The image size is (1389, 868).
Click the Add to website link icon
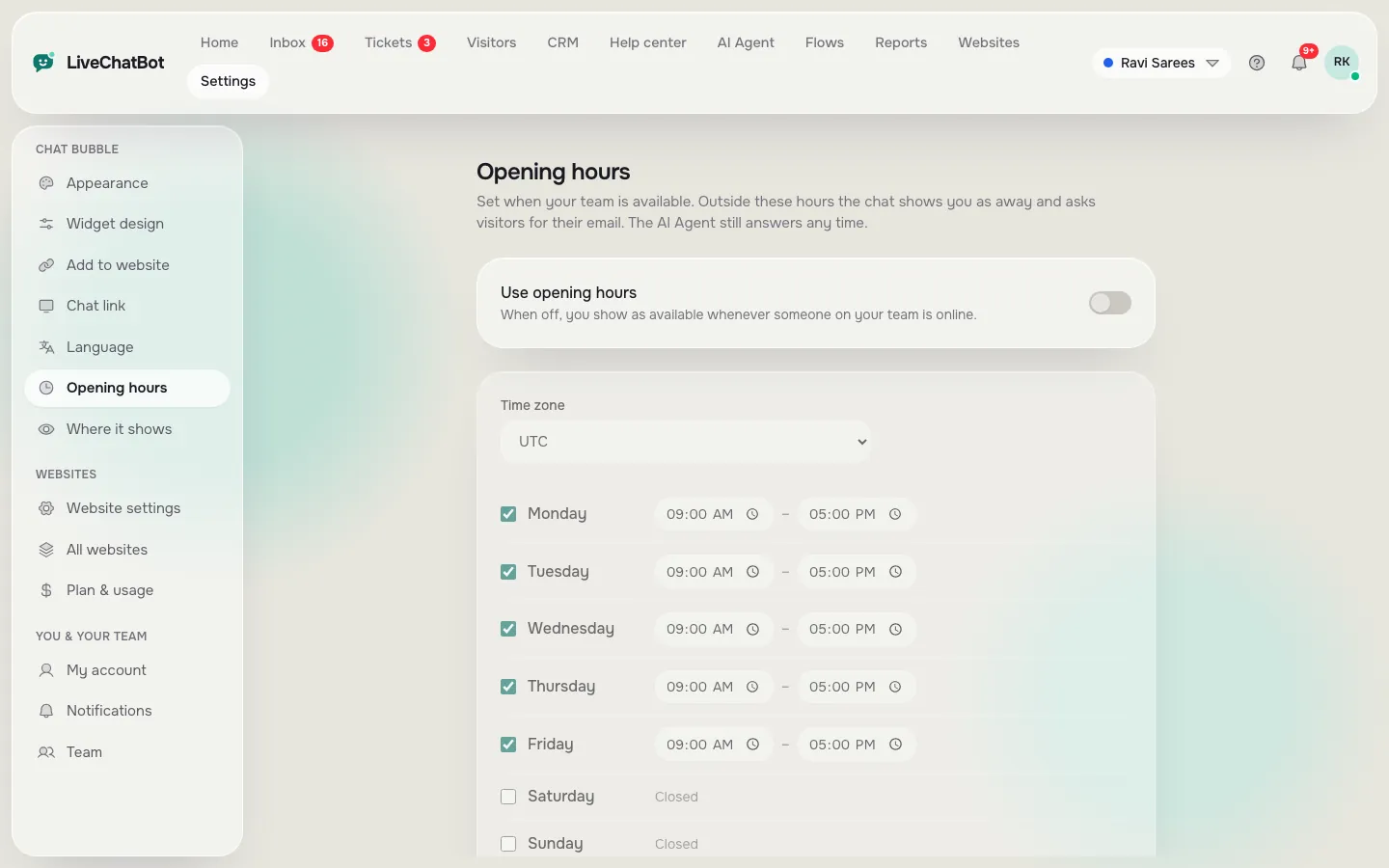pos(46,265)
